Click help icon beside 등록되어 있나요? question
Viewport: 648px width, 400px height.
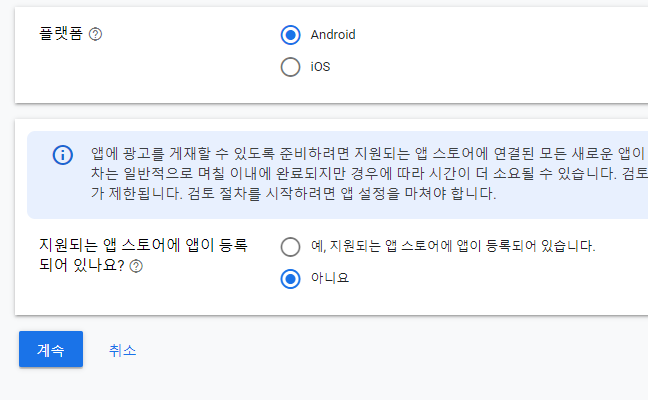[x=136, y=266]
